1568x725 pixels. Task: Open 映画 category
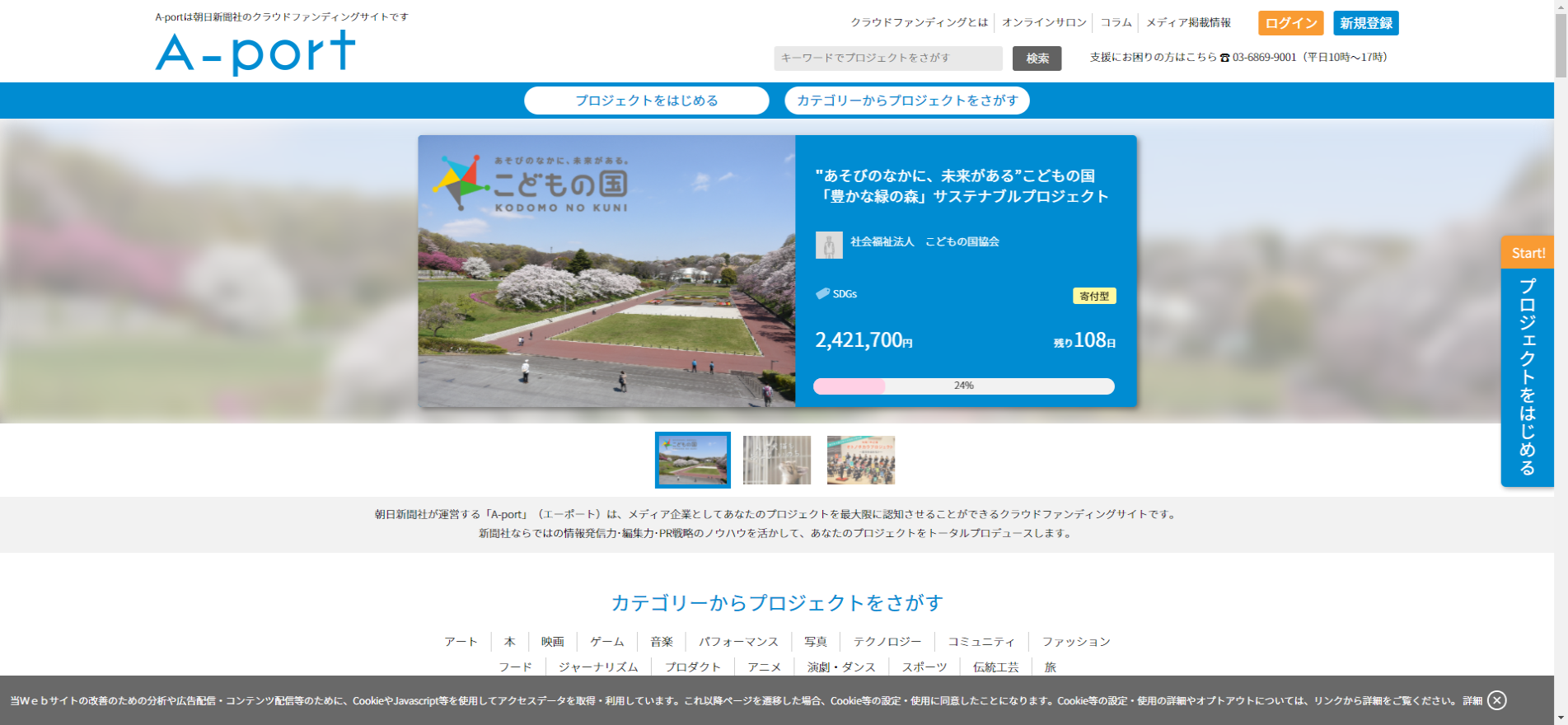pyautogui.click(x=553, y=642)
